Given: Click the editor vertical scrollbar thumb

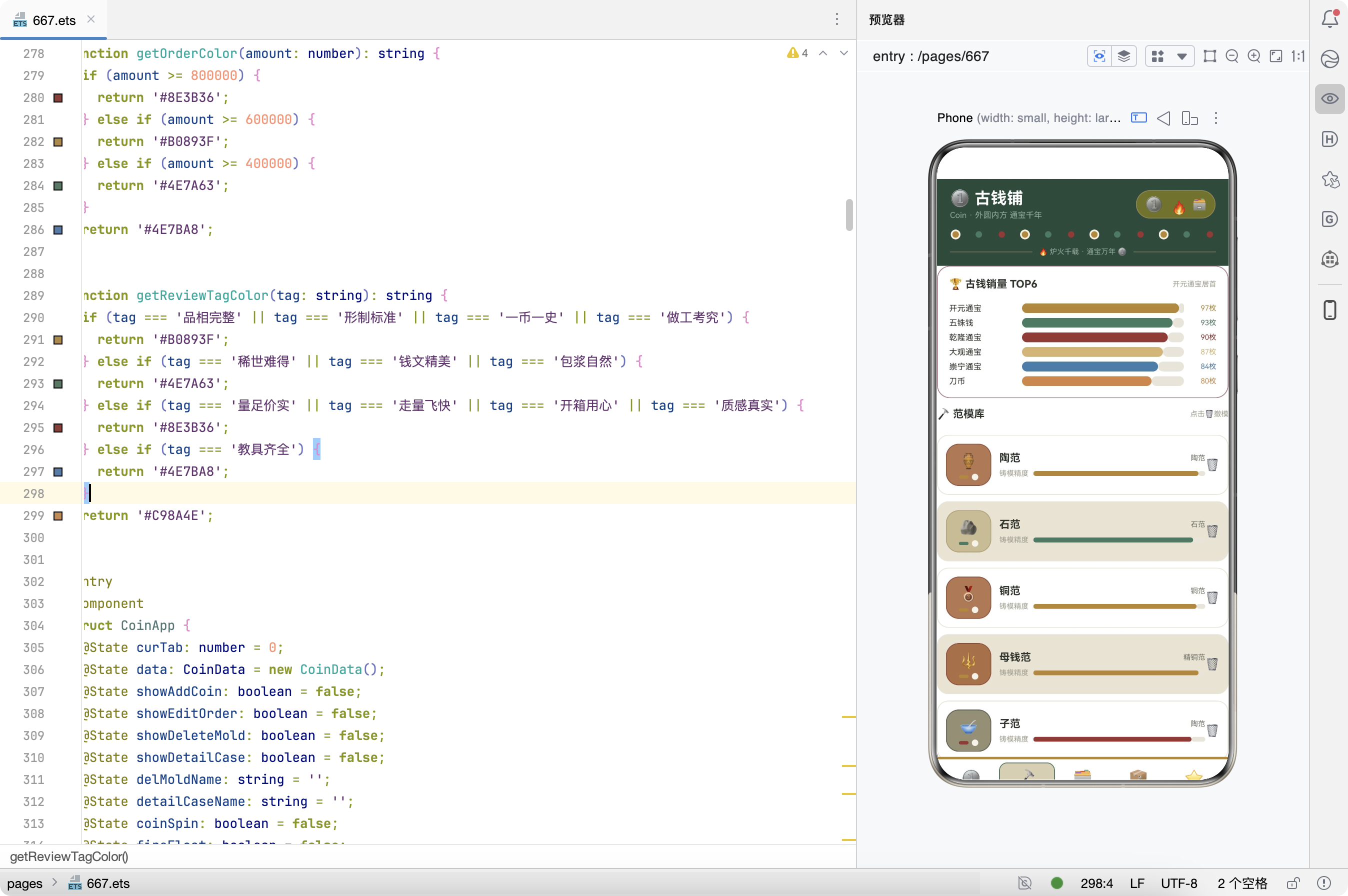Looking at the screenshot, I should click(x=849, y=215).
